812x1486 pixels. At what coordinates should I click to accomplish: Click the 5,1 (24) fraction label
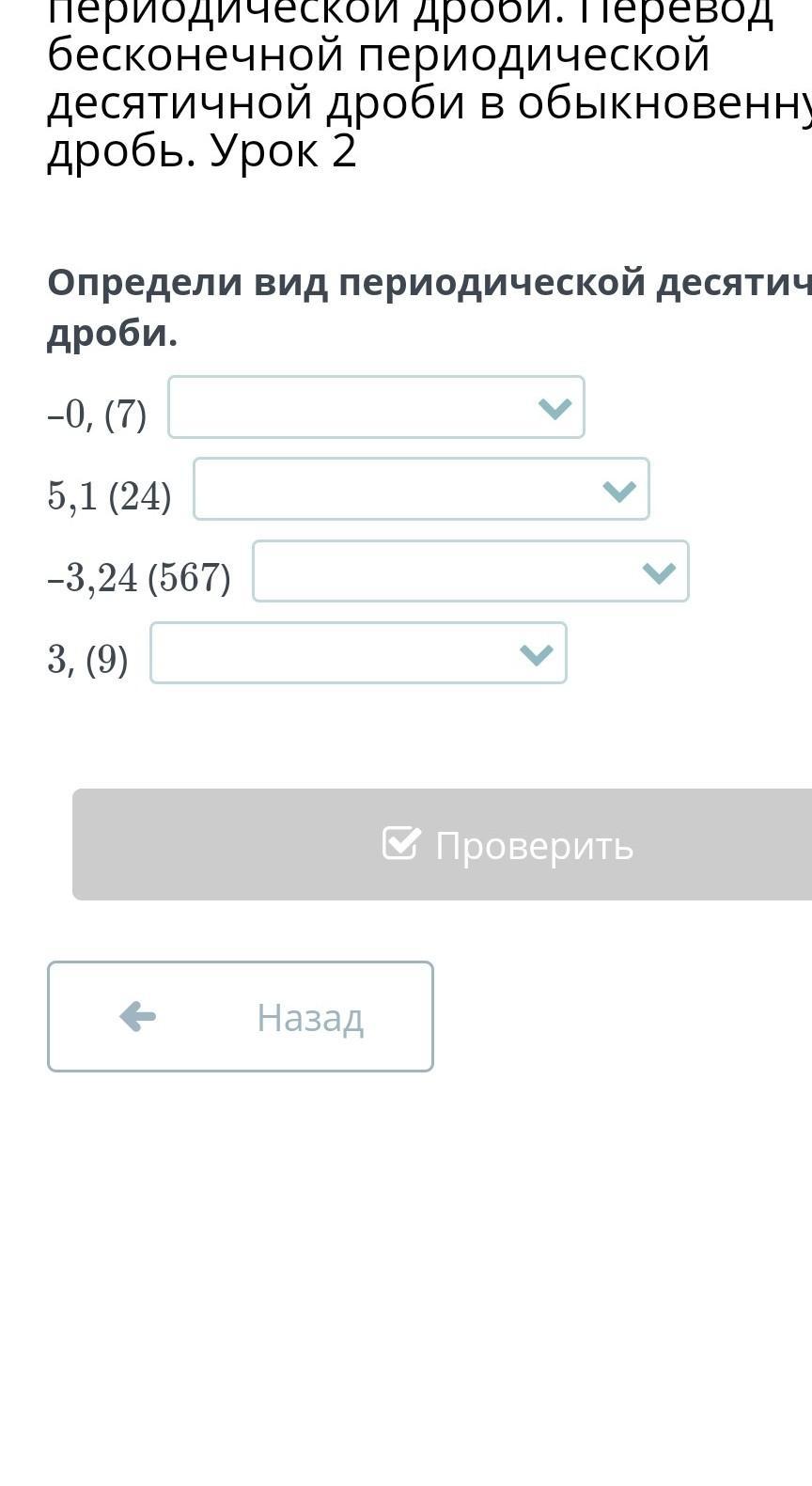(x=109, y=495)
